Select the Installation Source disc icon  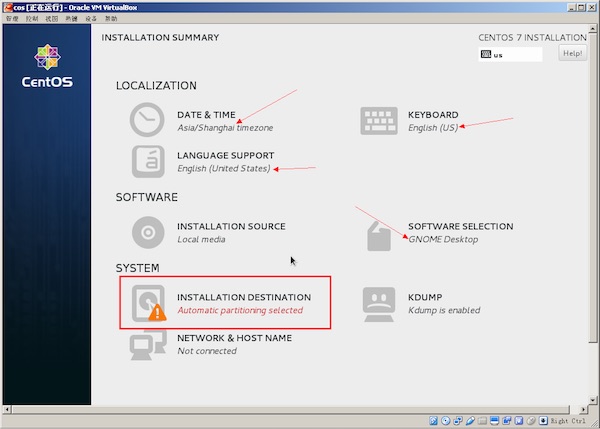[147, 232]
